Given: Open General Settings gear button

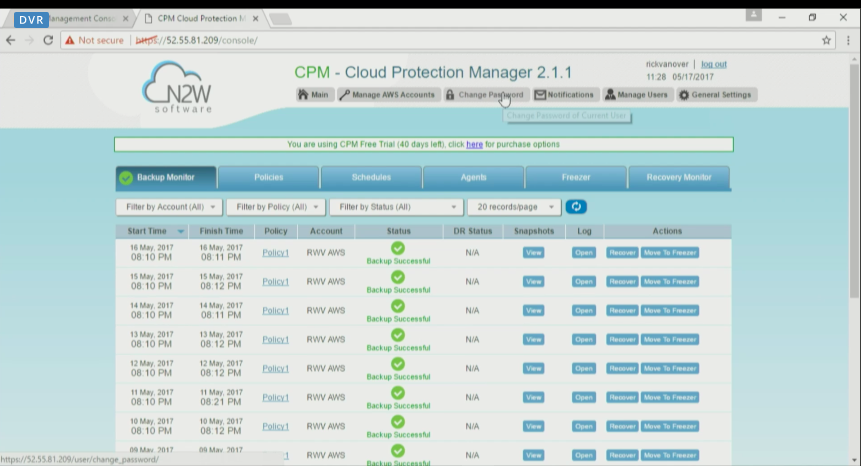Looking at the screenshot, I should 716,95.
